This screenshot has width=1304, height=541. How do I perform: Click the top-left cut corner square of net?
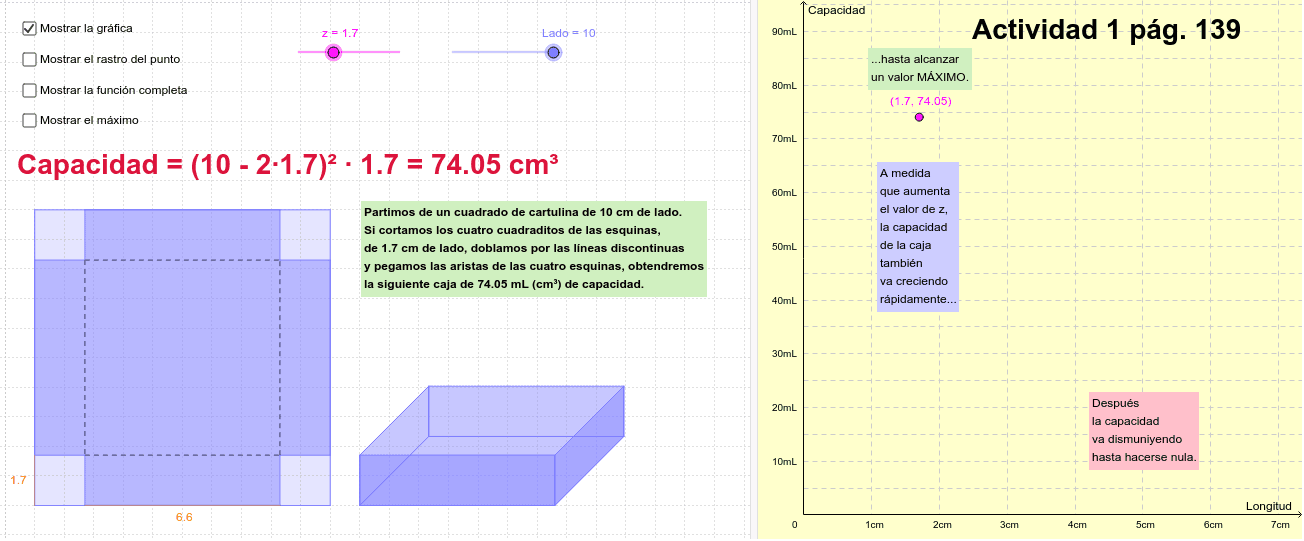tap(60, 235)
